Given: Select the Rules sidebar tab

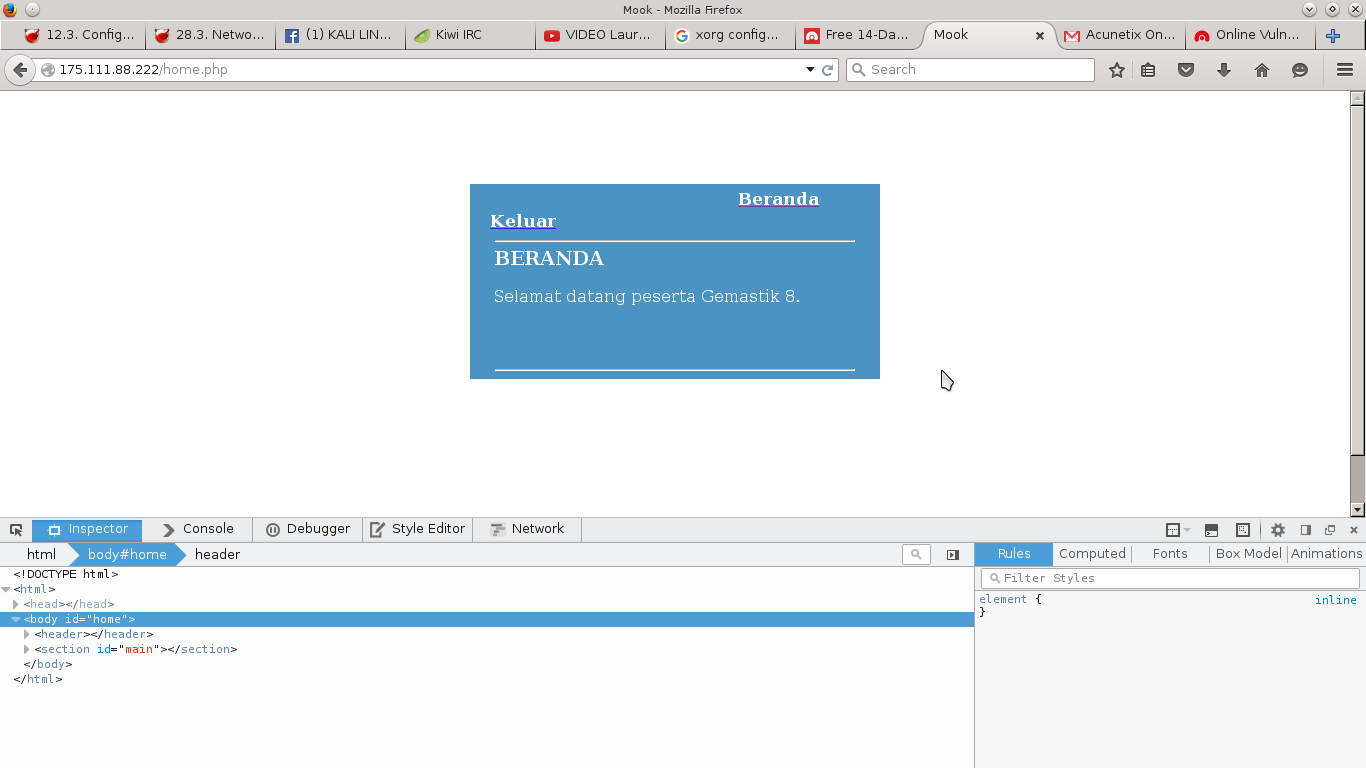Looking at the screenshot, I should (1014, 554).
